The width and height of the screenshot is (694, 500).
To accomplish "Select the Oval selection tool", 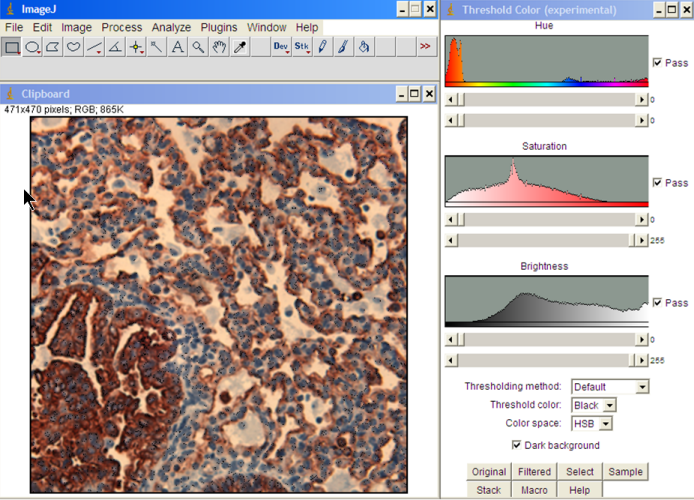I will tap(33, 47).
